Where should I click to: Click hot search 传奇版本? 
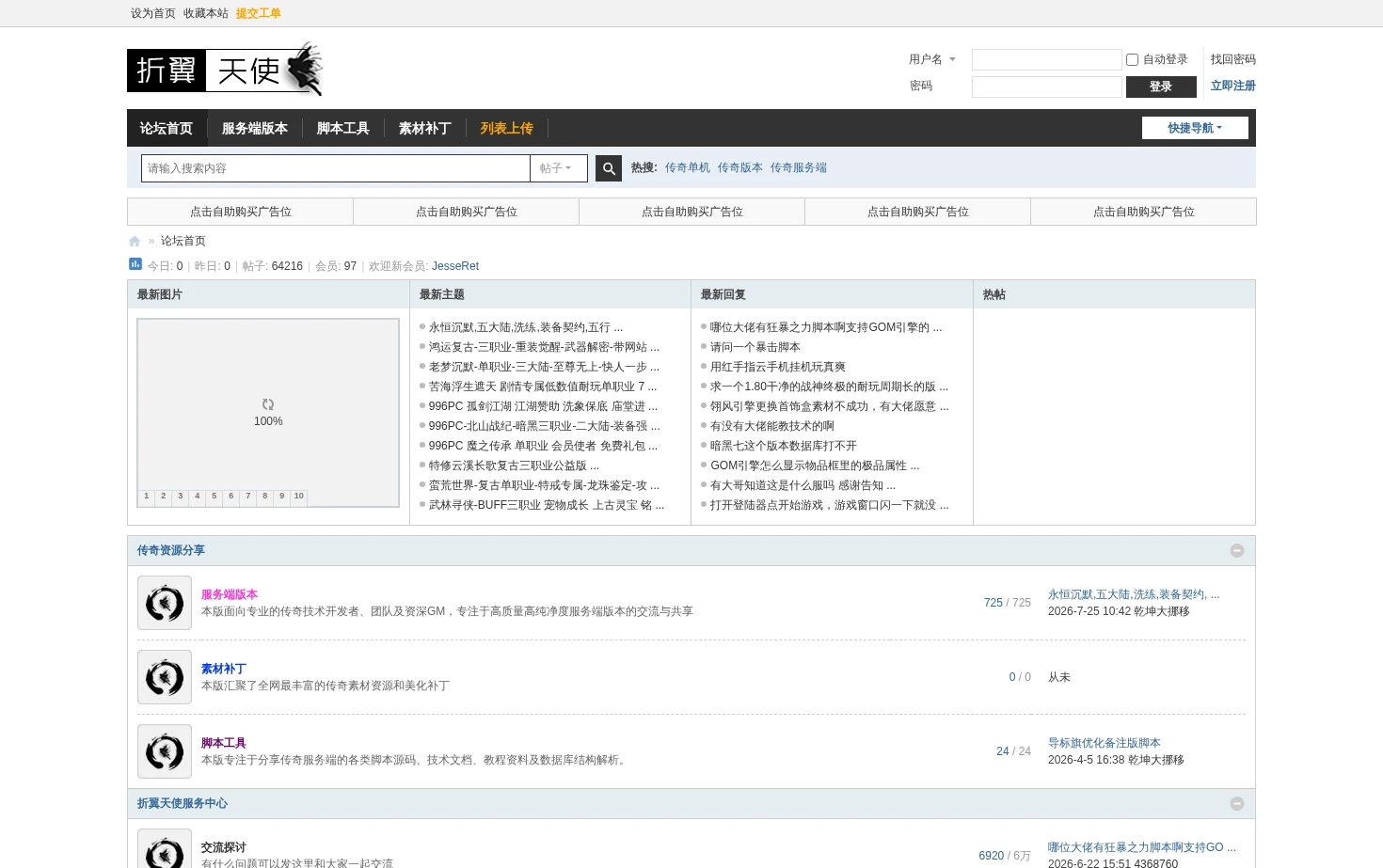740,167
